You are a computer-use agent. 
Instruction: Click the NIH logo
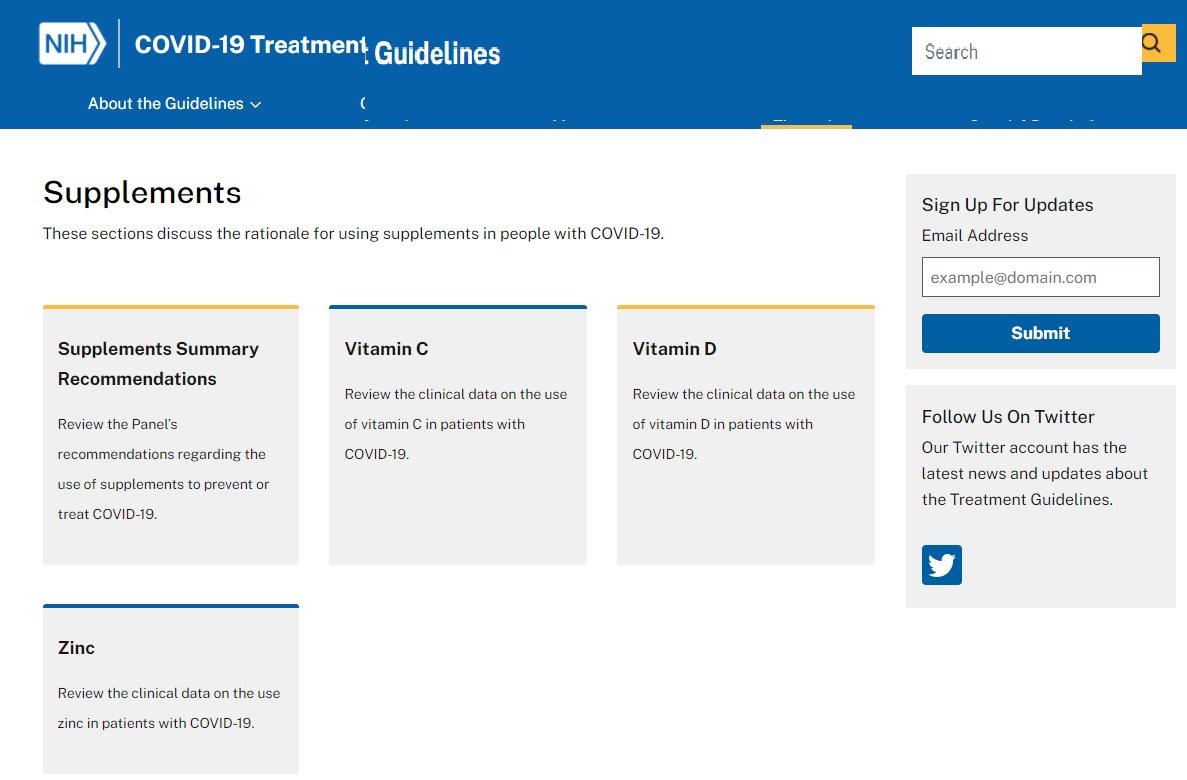coord(72,44)
